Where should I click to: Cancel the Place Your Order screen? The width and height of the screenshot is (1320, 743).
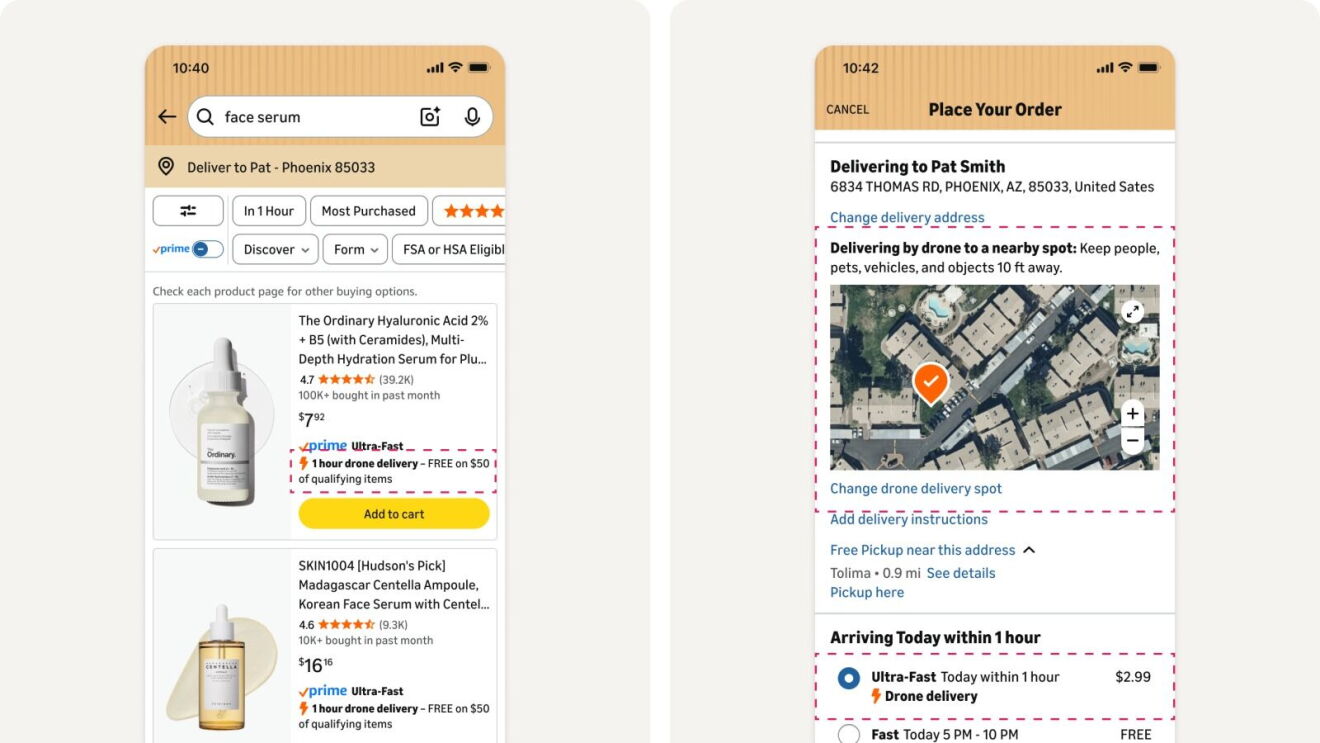[x=848, y=109]
